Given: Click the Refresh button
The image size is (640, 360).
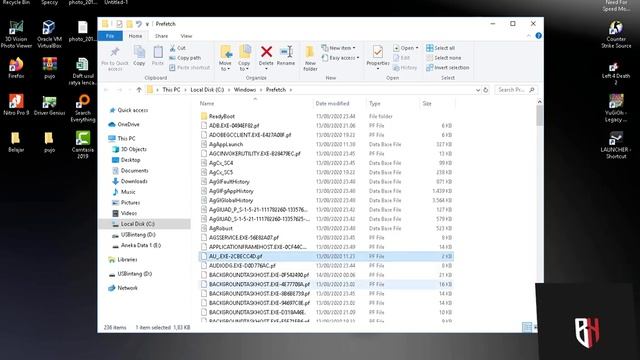Looking at the screenshot, I should point(485,90).
